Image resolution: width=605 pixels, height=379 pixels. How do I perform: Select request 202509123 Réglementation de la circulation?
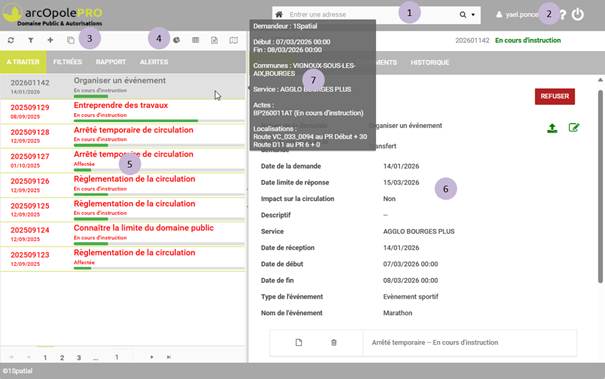[x=123, y=259]
